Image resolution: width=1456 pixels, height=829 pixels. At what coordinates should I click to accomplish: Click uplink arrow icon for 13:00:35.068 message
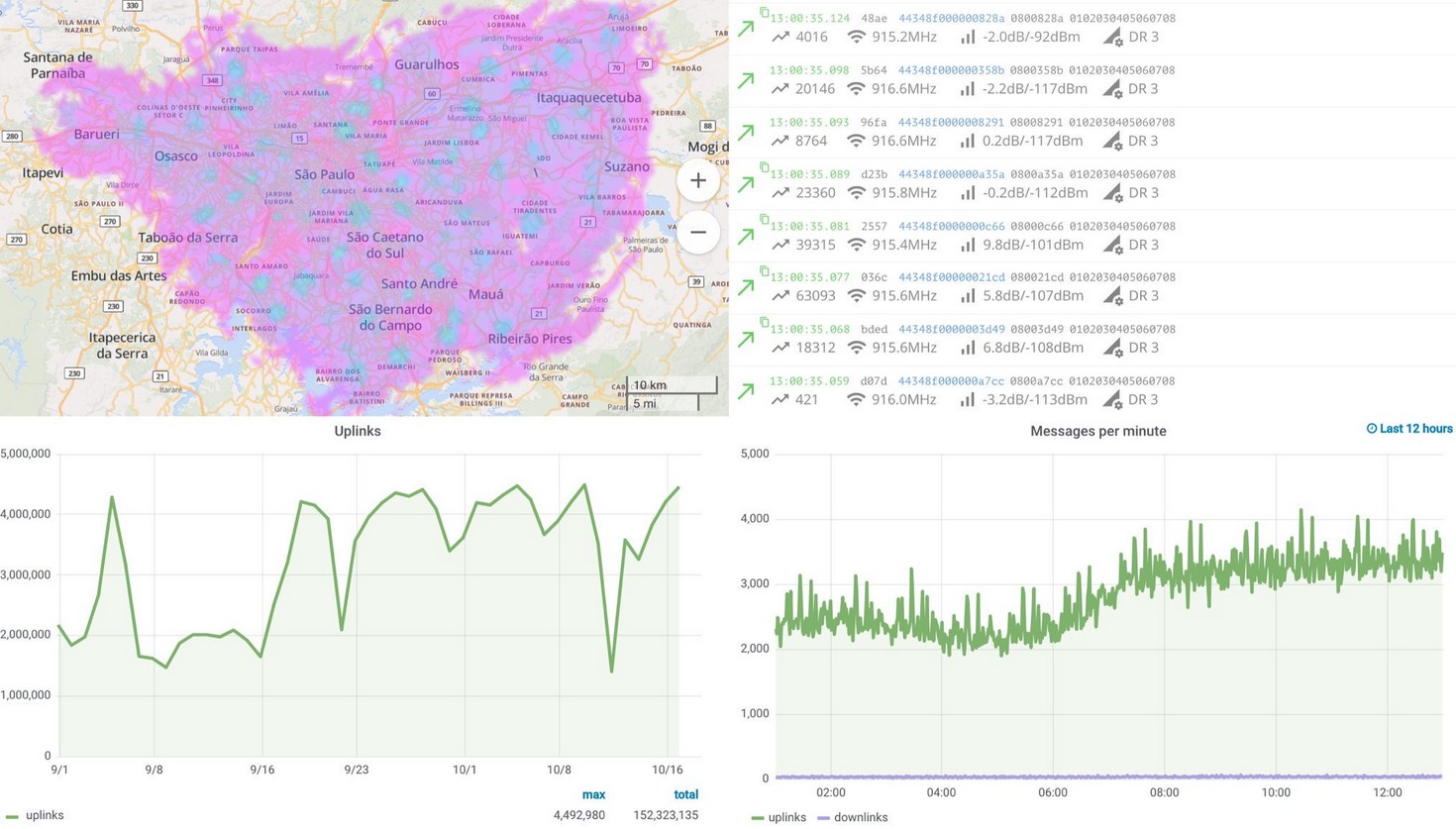tap(746, 340)
